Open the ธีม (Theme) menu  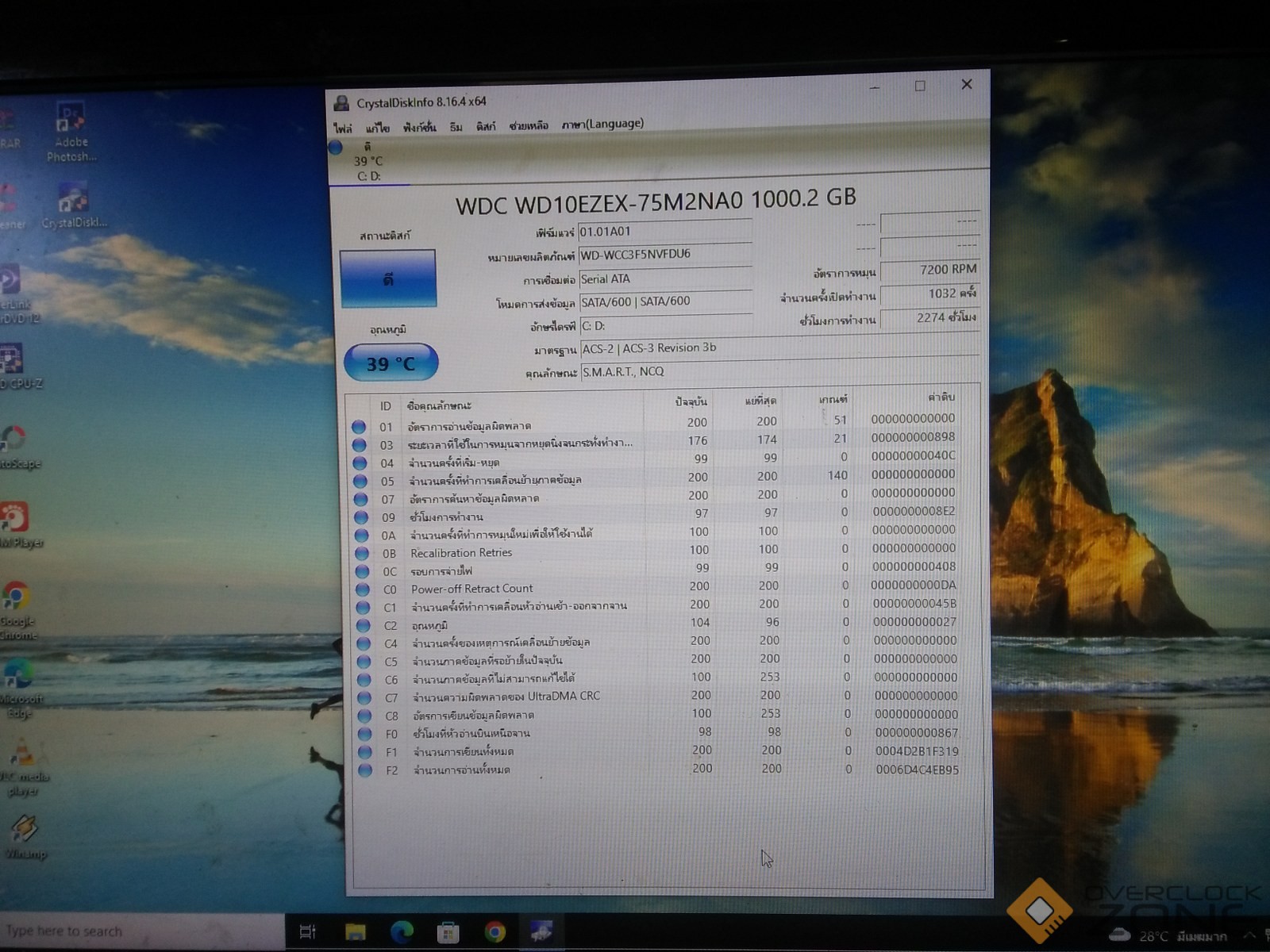point(456,127)
